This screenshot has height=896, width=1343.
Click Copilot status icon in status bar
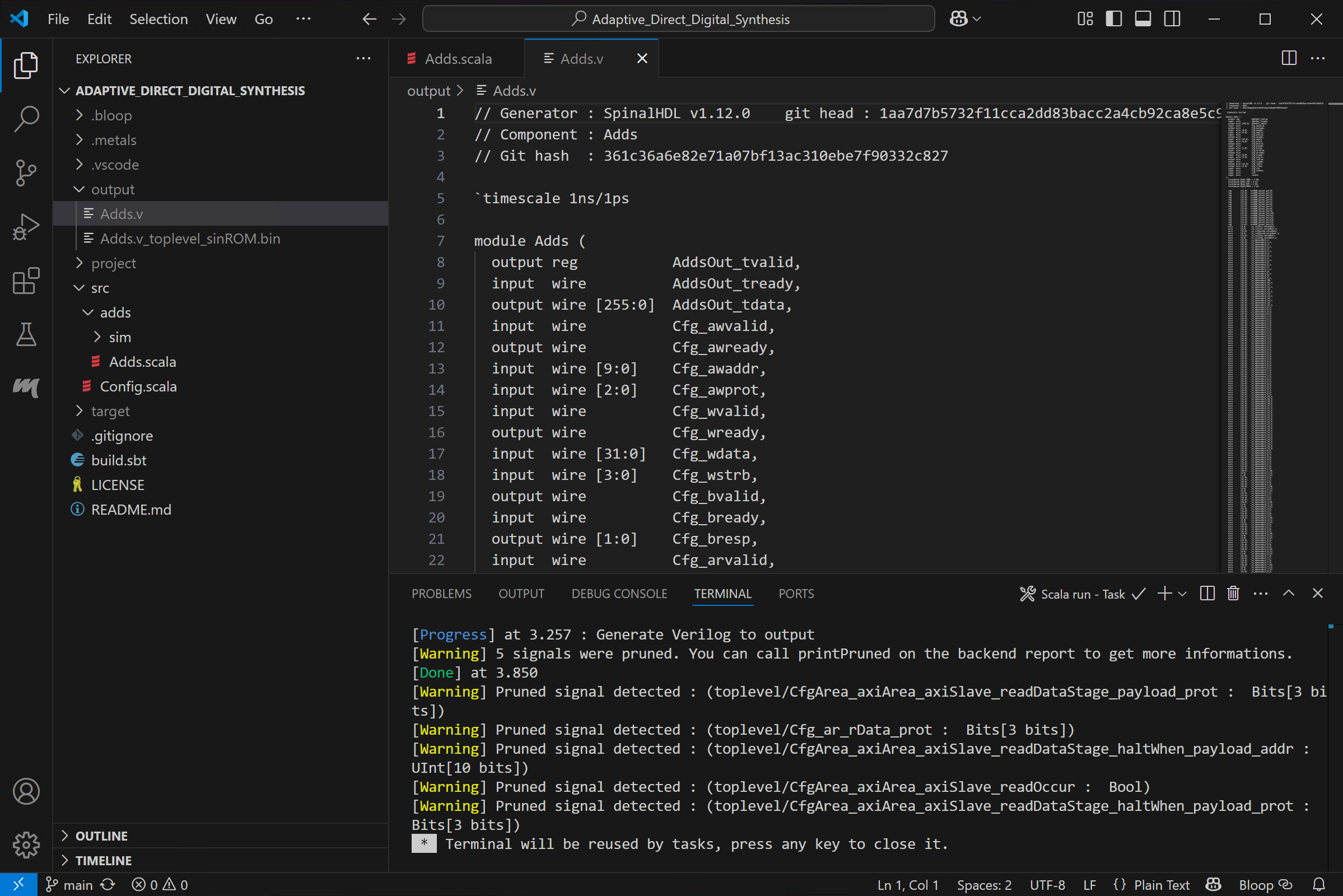click(x=1213, y=885)
